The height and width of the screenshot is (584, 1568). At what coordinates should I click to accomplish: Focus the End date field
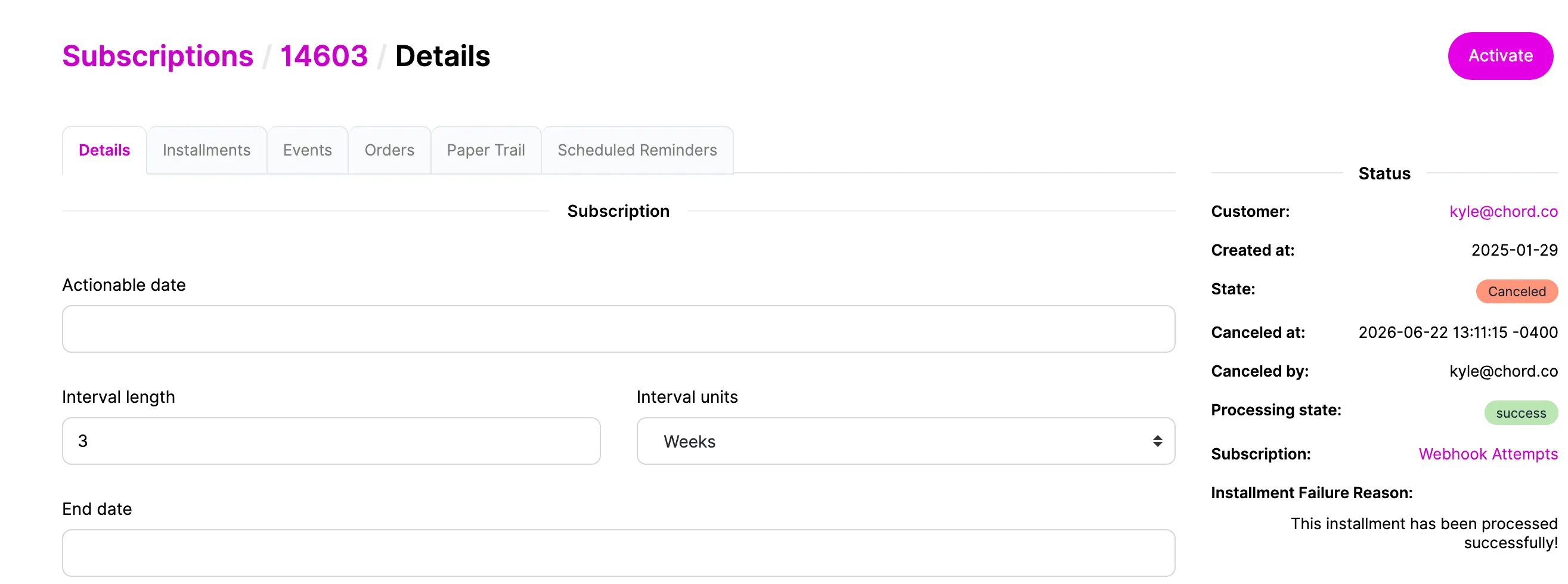tap(618, 553)
